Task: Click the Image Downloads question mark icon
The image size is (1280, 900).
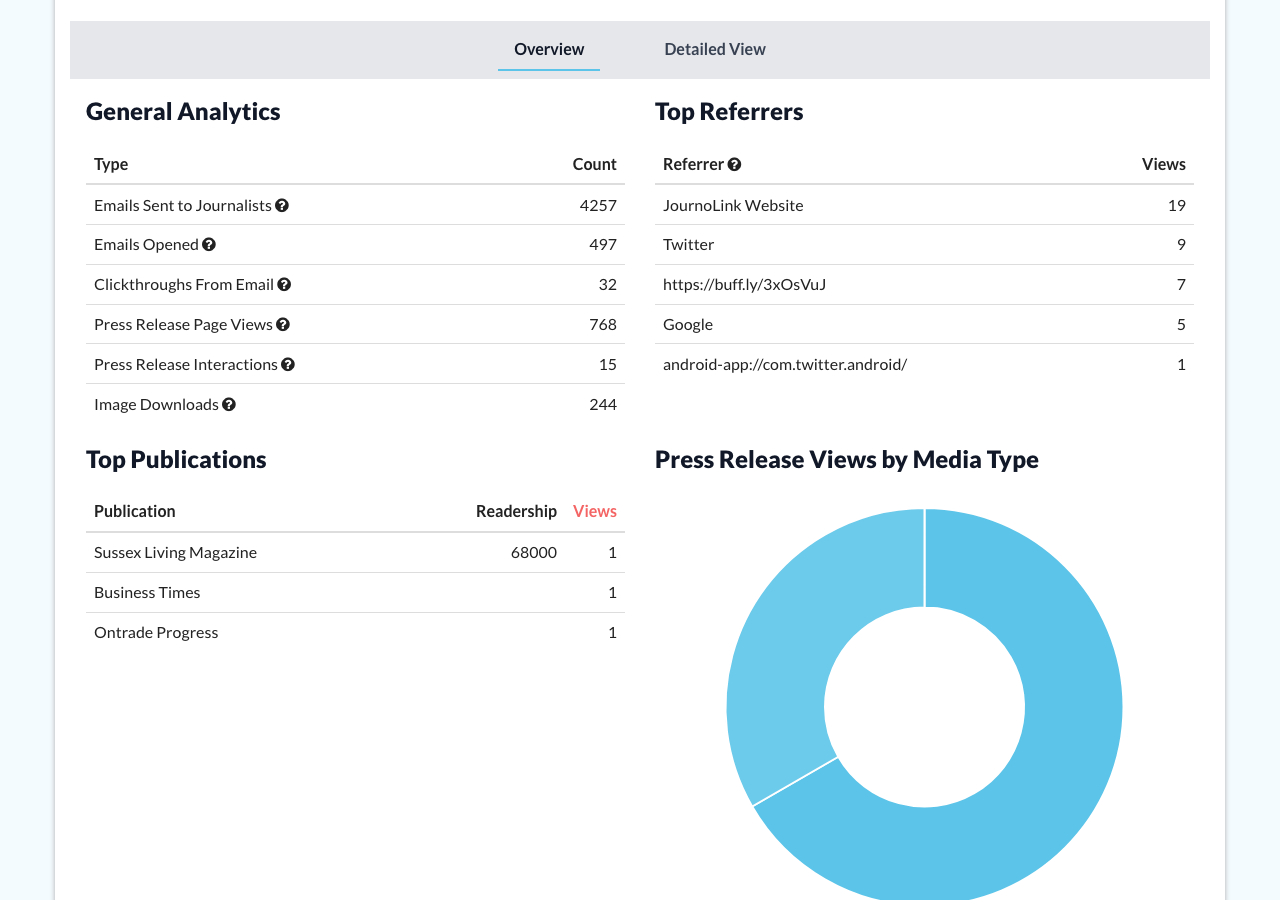Action: click(230, 404)
